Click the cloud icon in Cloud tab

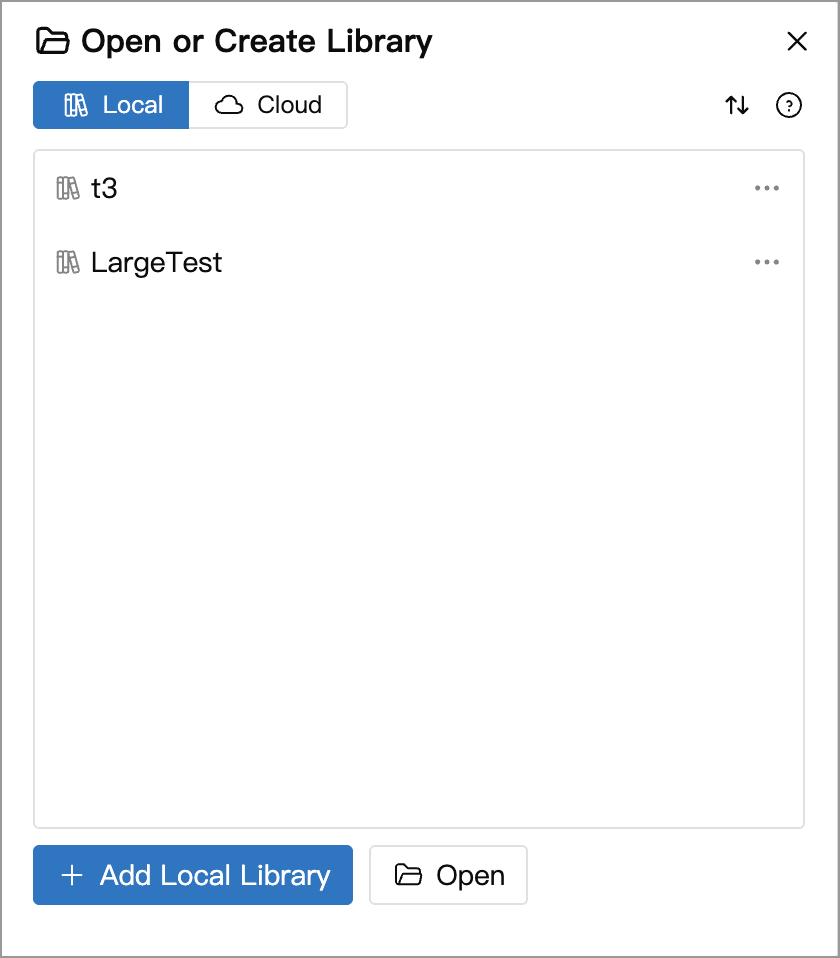[229, 105]
